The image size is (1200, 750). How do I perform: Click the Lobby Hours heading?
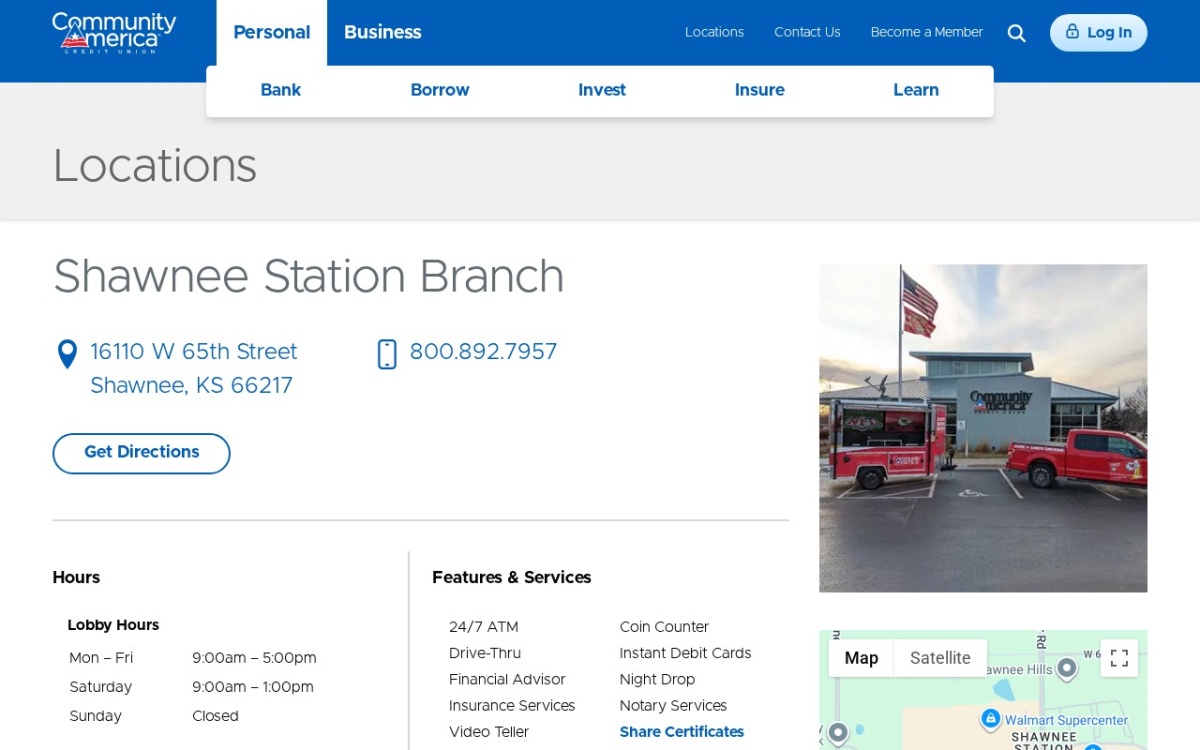[113, 625]
